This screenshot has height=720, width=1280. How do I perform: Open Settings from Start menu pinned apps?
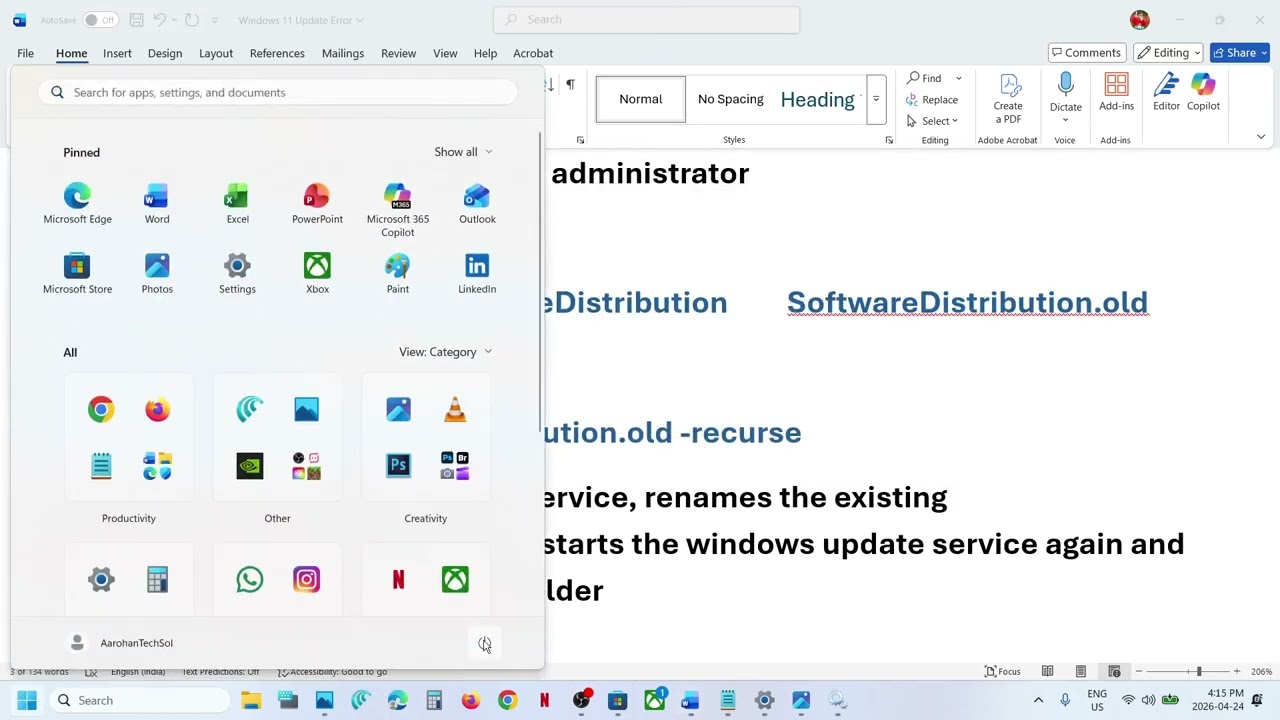coord(237,274)
